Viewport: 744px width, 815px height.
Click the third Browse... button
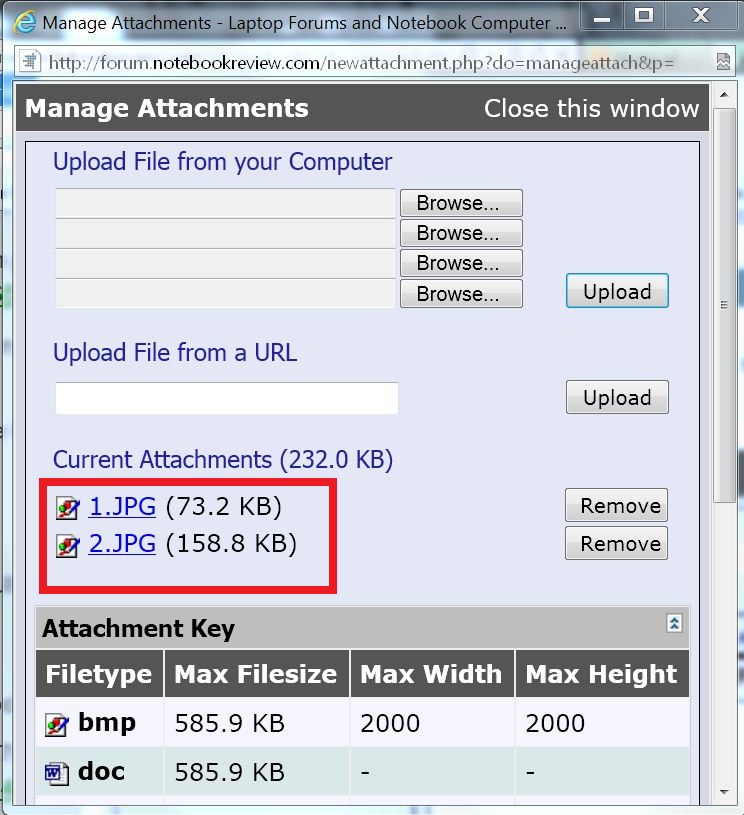pyautogui.click(x=461, y=263)
